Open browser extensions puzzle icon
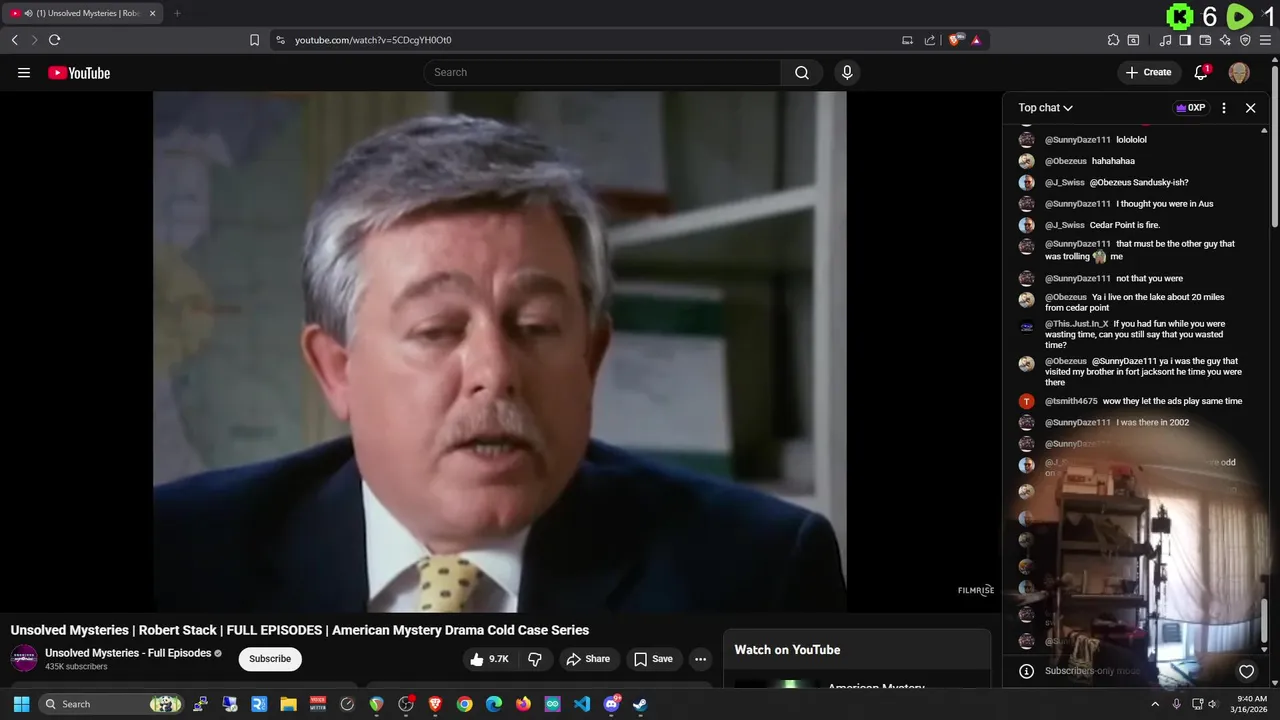This screenshot has width=1280, height=720. point(1113,40)
